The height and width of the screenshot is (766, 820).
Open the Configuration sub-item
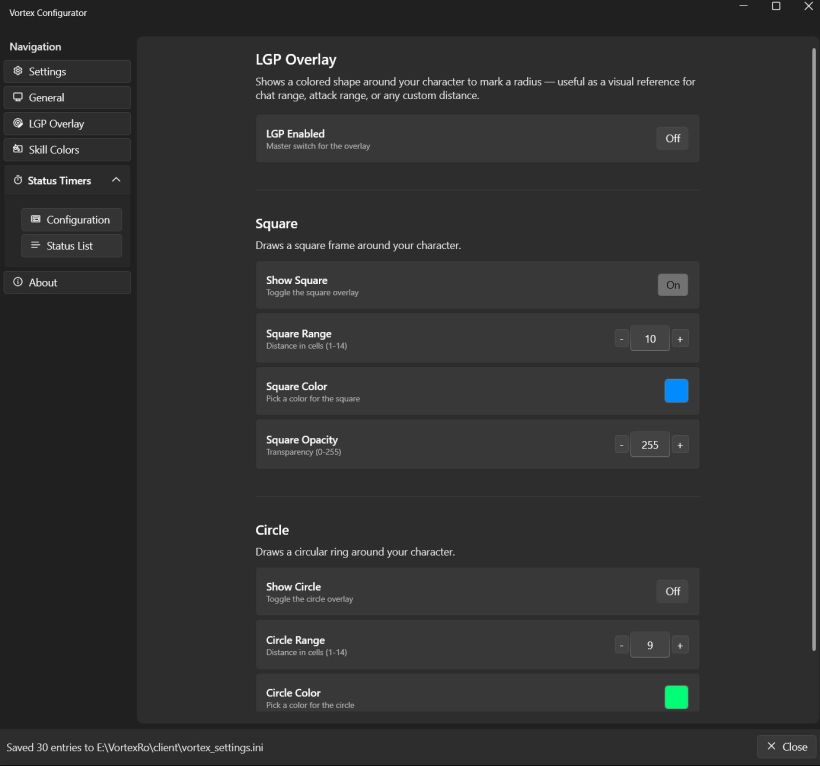pos(72,220)
